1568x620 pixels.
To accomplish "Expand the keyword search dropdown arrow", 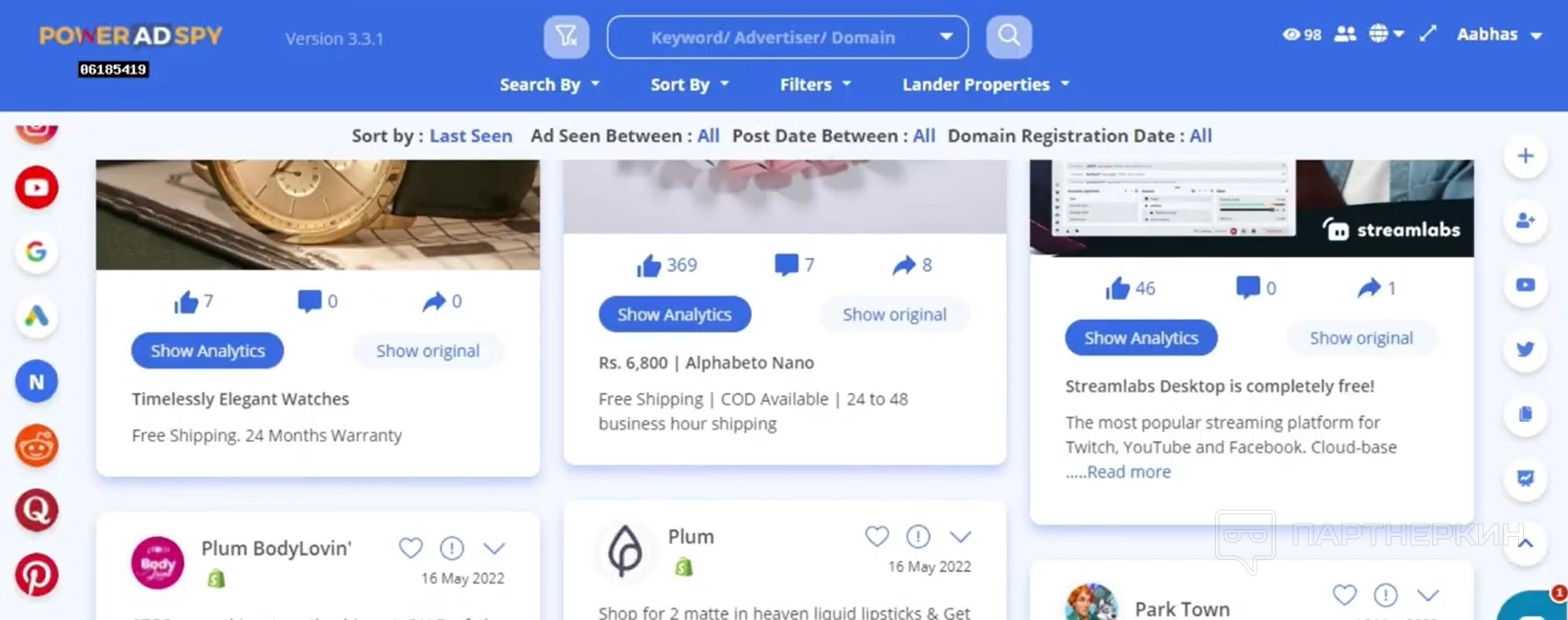I will 947,37.
